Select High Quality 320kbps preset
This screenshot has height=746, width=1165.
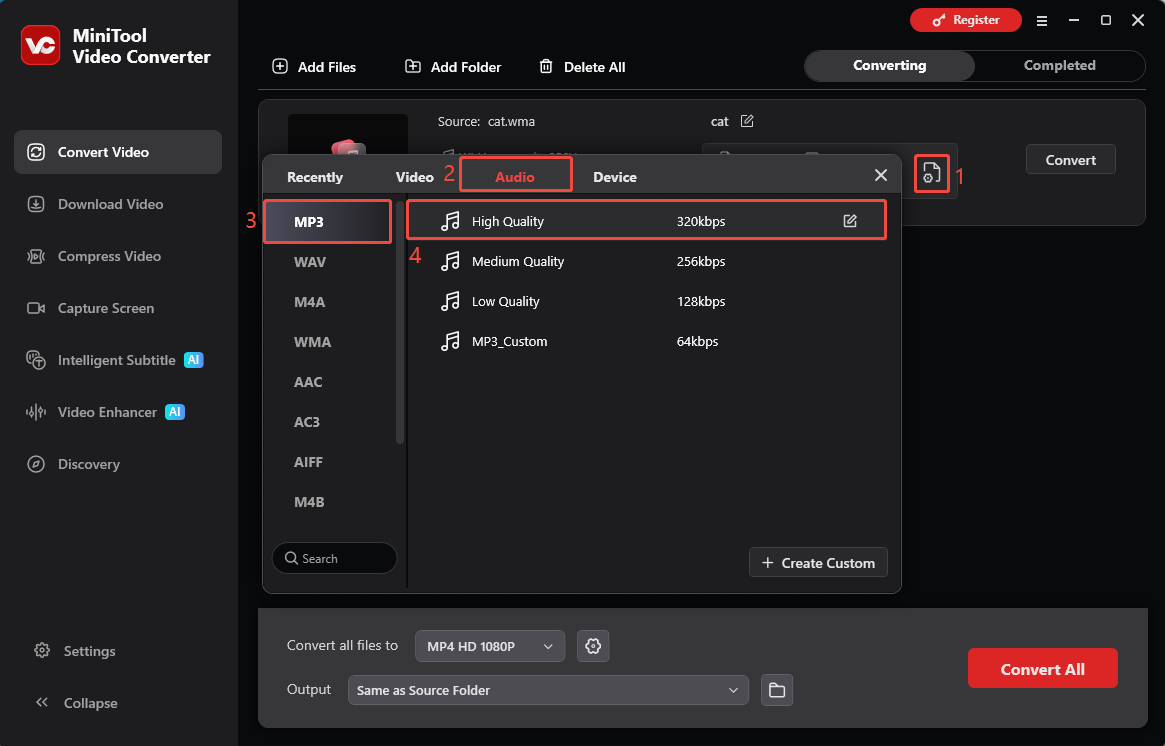(646, 221)
